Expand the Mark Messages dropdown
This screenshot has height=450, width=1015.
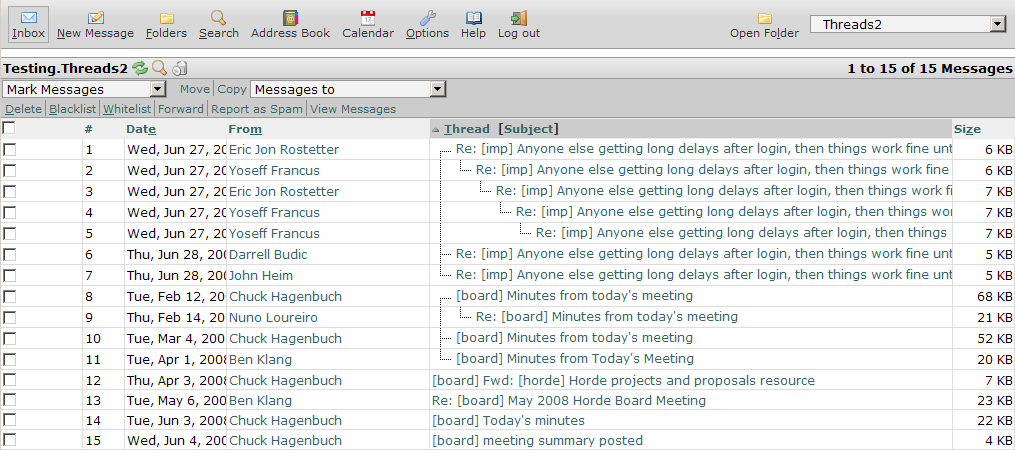coord(85,89)
